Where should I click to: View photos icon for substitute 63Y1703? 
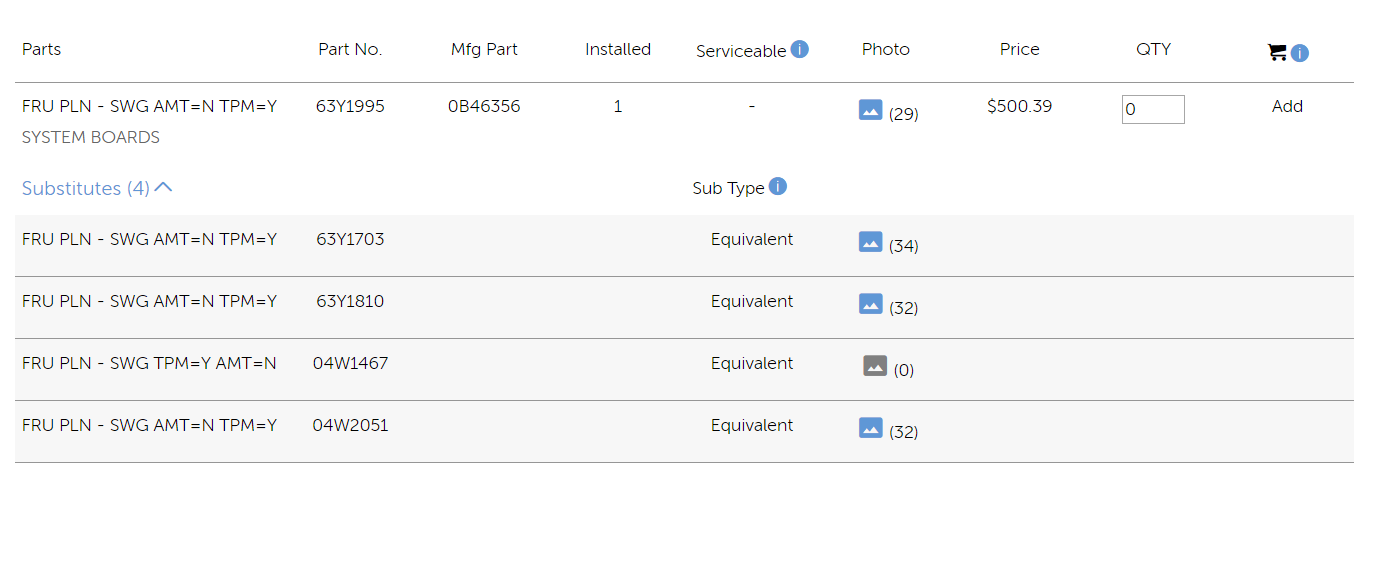pyautogui.click(x=870, y=242)
